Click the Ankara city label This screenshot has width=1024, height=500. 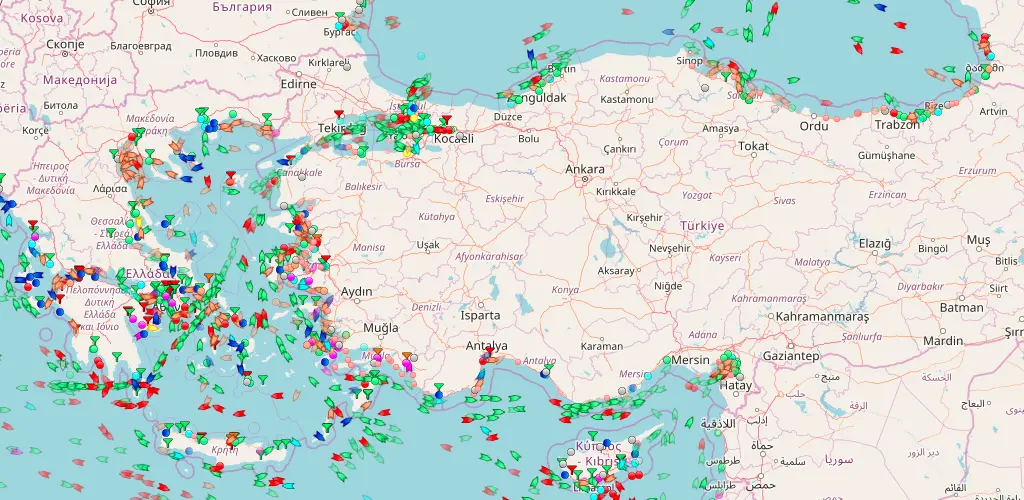(x=584, y=169)
